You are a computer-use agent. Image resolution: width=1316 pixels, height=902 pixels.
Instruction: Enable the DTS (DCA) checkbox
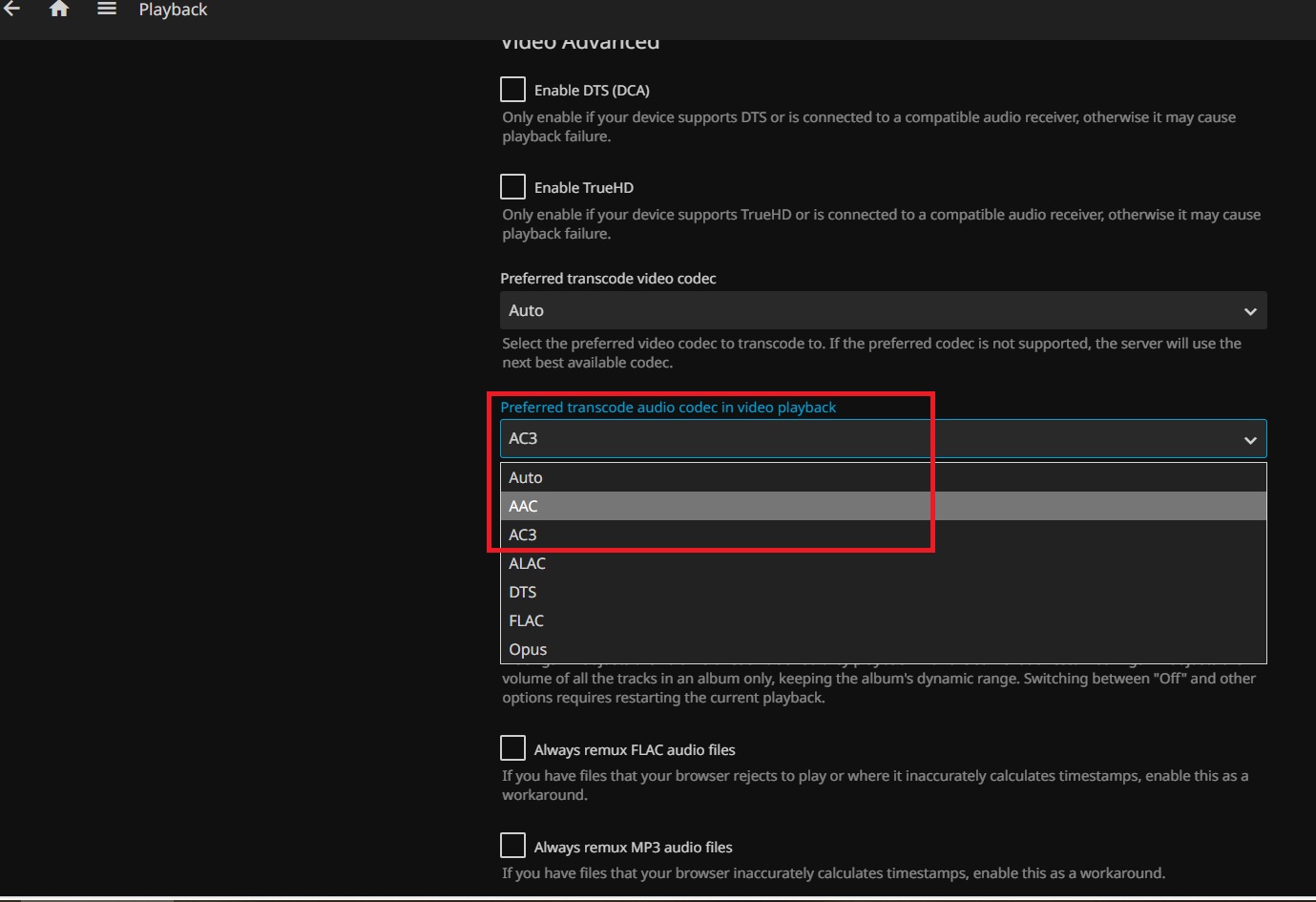(x=513, y=90)
